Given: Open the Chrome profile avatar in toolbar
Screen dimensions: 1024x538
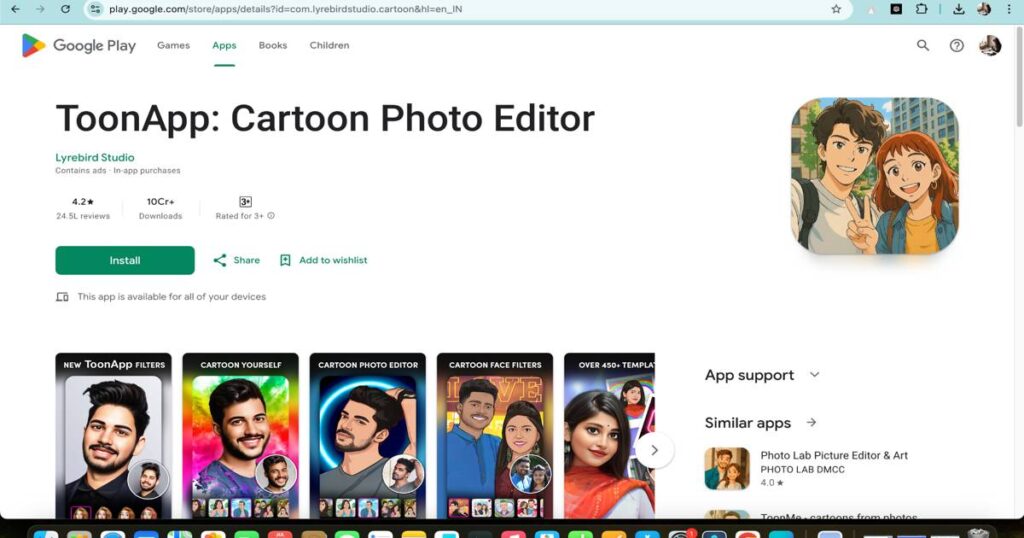Looking at the screenshot, I should tap(984, 9).
